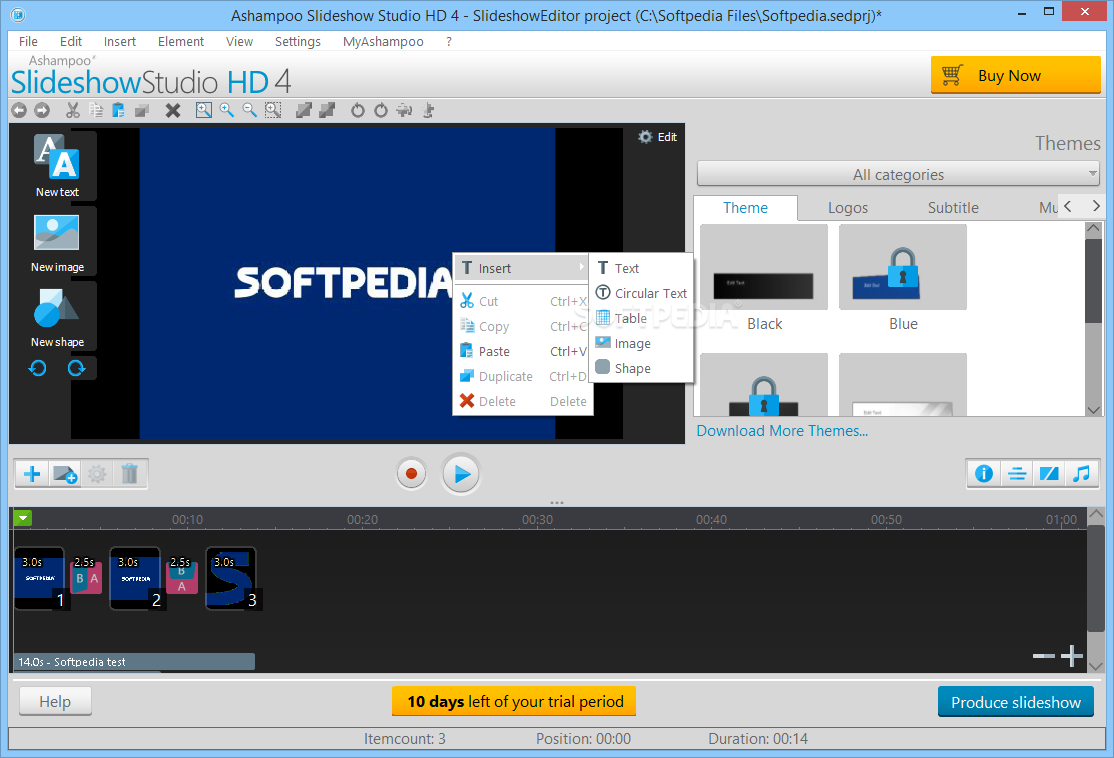Open the Download More Themes link

coord(782,431)
